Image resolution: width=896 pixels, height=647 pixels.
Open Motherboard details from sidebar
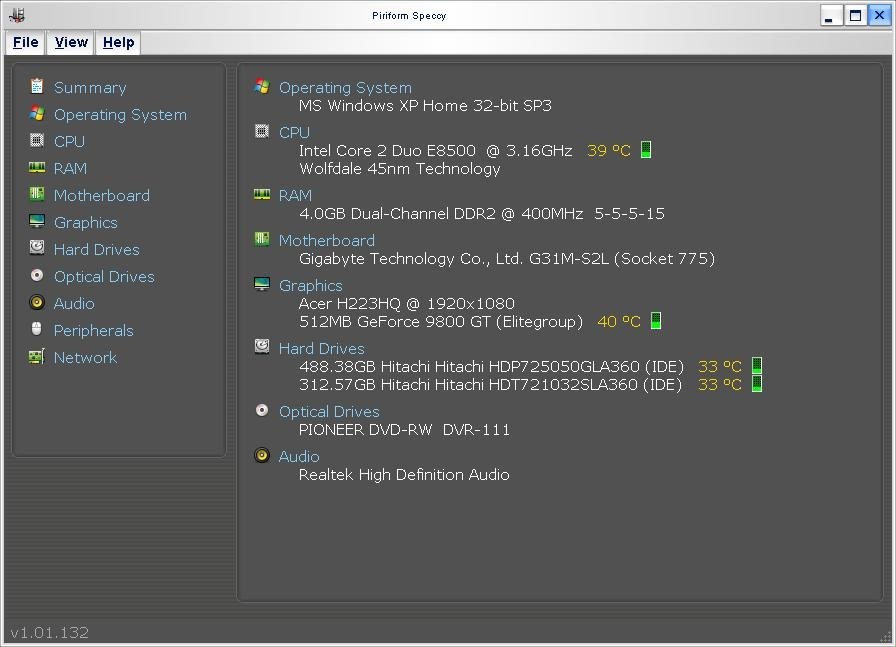point(102,195)
